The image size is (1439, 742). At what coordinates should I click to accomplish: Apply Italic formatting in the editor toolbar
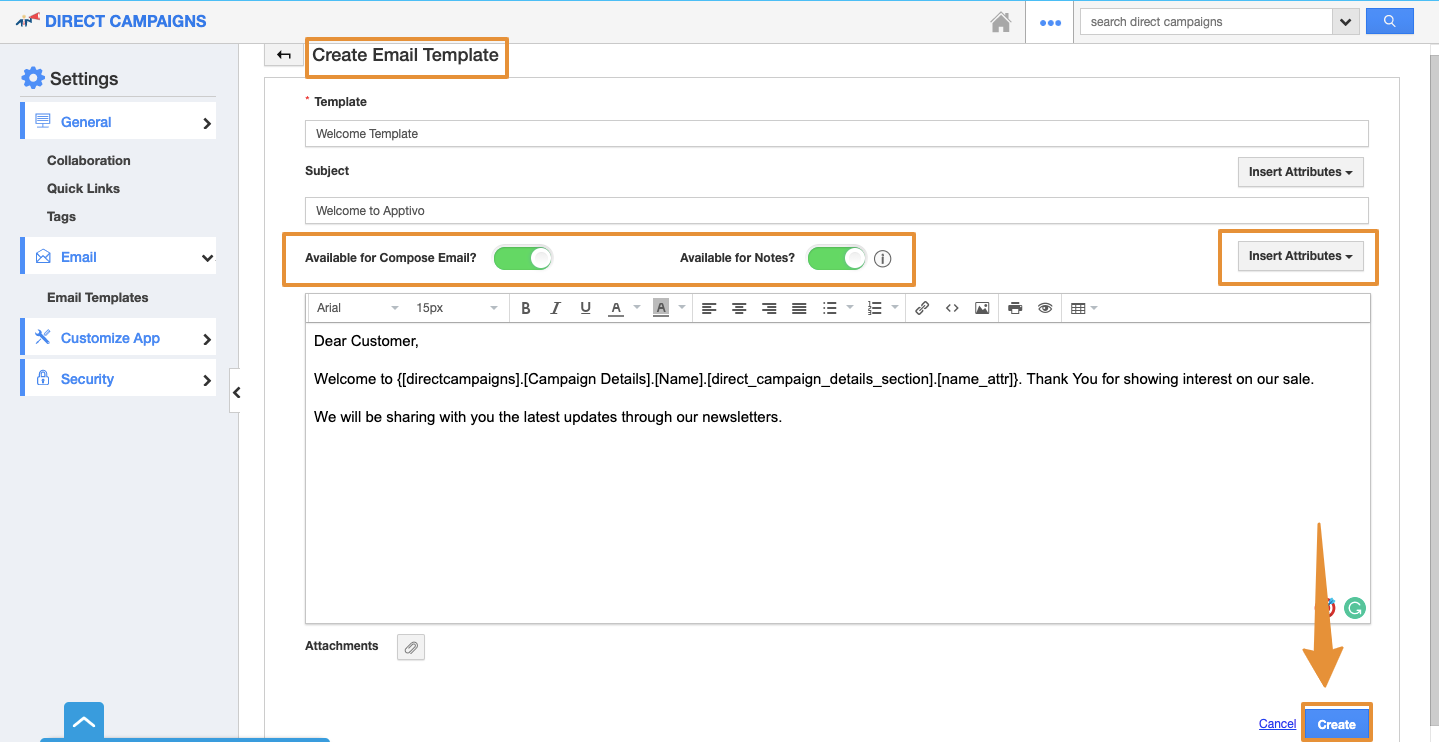tap(556, 307)
